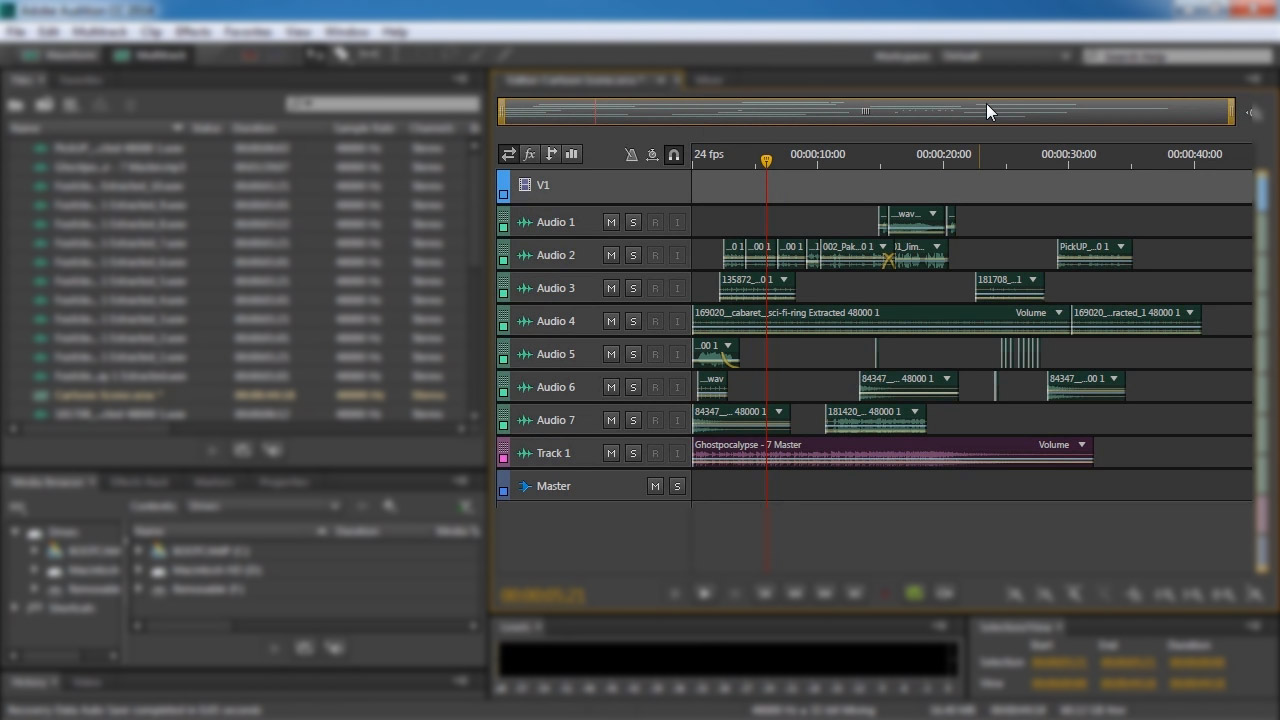
Task: Open the Volume dropdown on Ghostpocalypse clip
Action: coord(1081,445)
